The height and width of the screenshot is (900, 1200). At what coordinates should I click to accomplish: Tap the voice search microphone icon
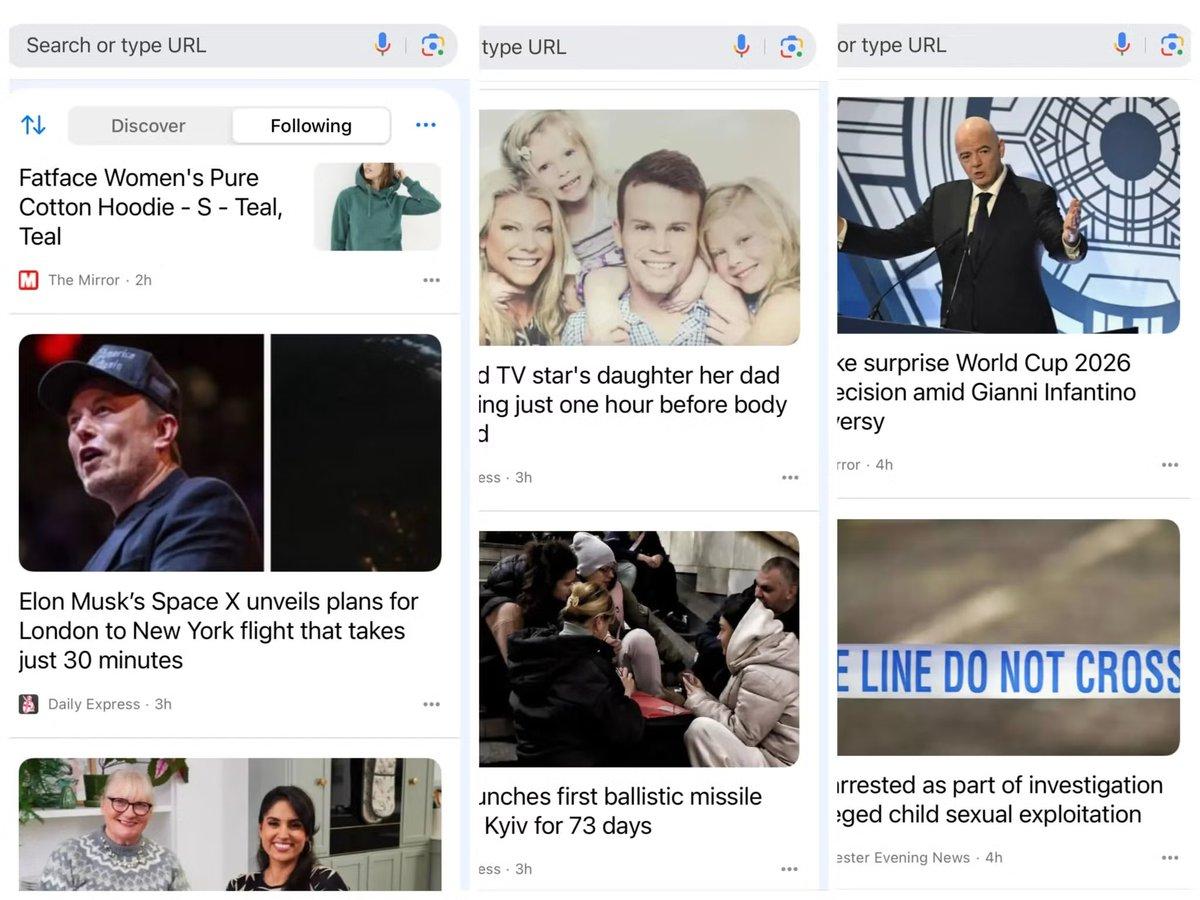point(383,45)
